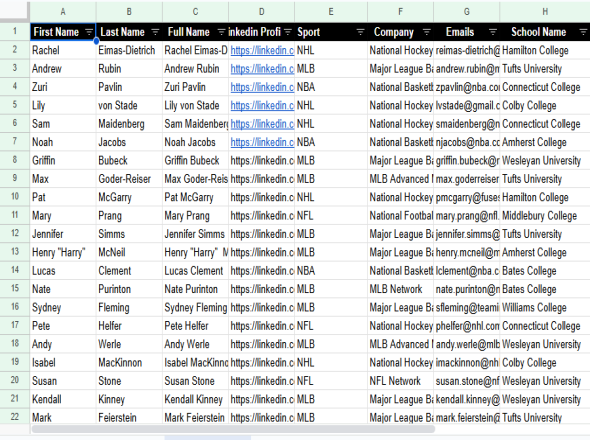Select the Sydney Fleming full name cell
Image resolution: width=590 pixels, height=440 pixels.
click(x=195, y=308)
